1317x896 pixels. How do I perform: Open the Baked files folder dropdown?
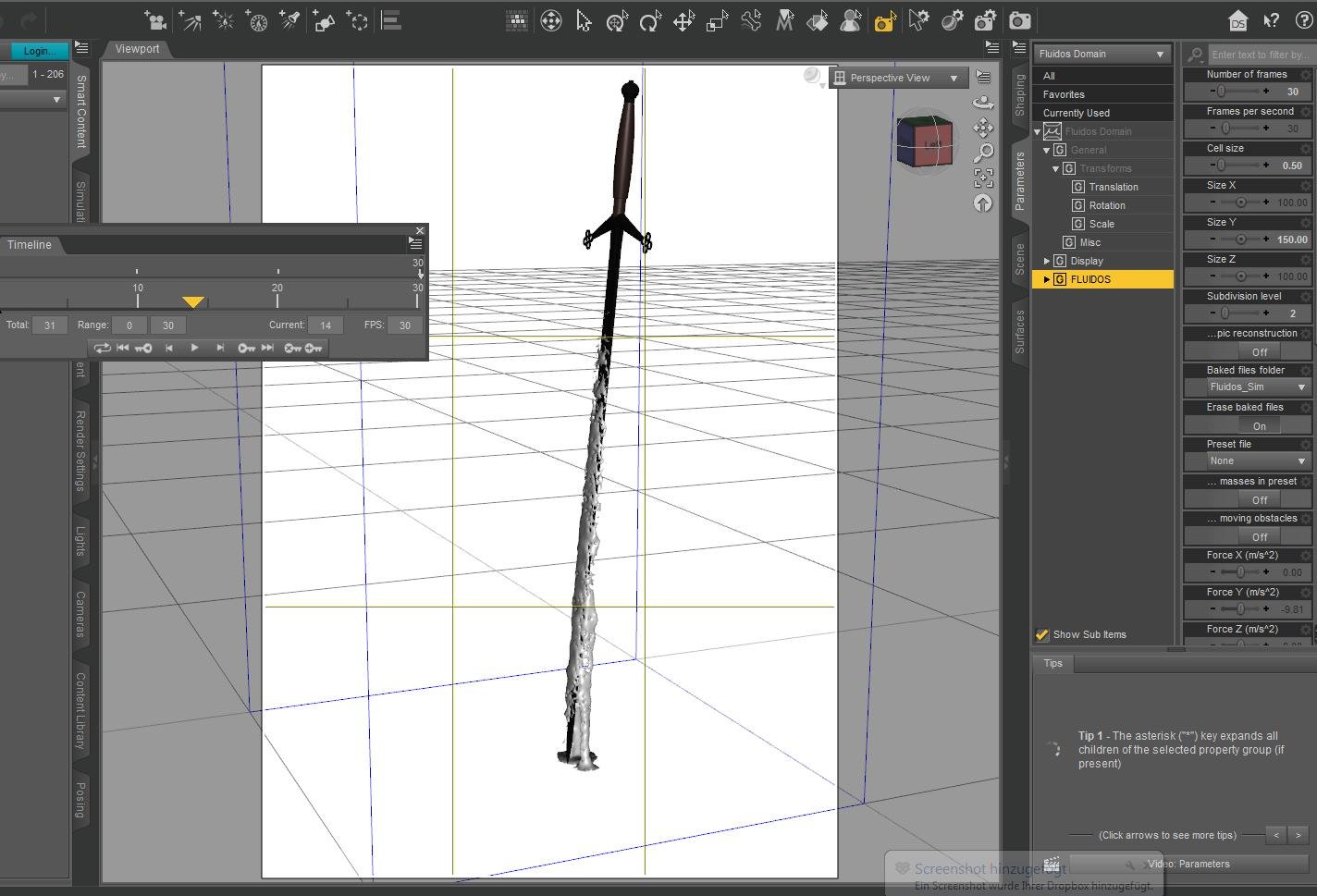click(x=1257, y=387)
